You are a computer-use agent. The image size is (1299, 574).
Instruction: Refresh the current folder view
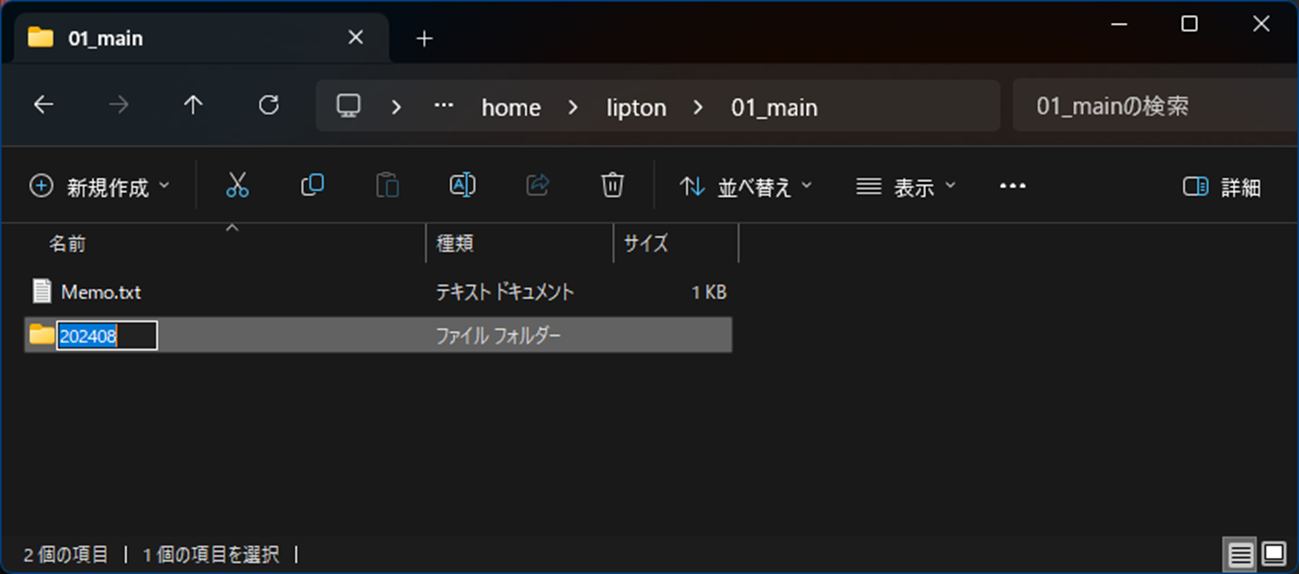point(268,105)
